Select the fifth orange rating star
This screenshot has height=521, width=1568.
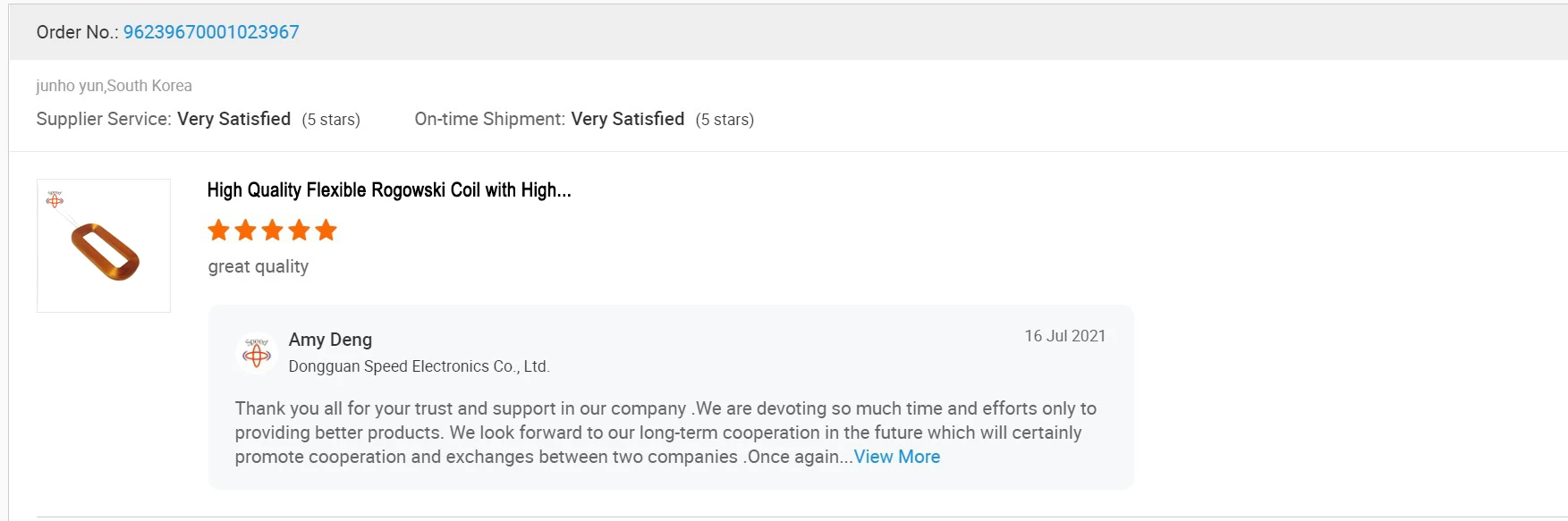[x=326, y=231]
